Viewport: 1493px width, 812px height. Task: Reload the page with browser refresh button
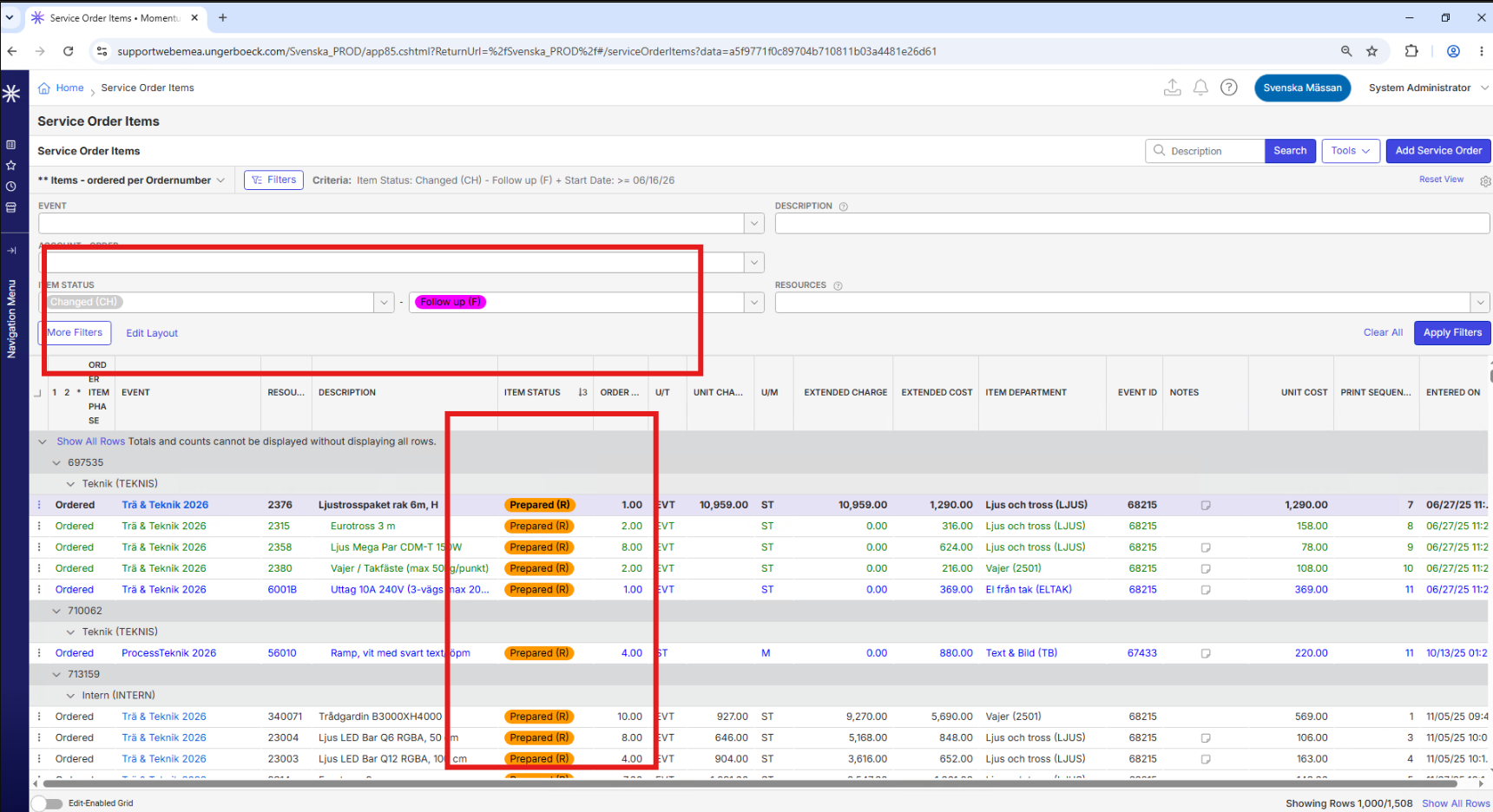click(x=68, y=51)
